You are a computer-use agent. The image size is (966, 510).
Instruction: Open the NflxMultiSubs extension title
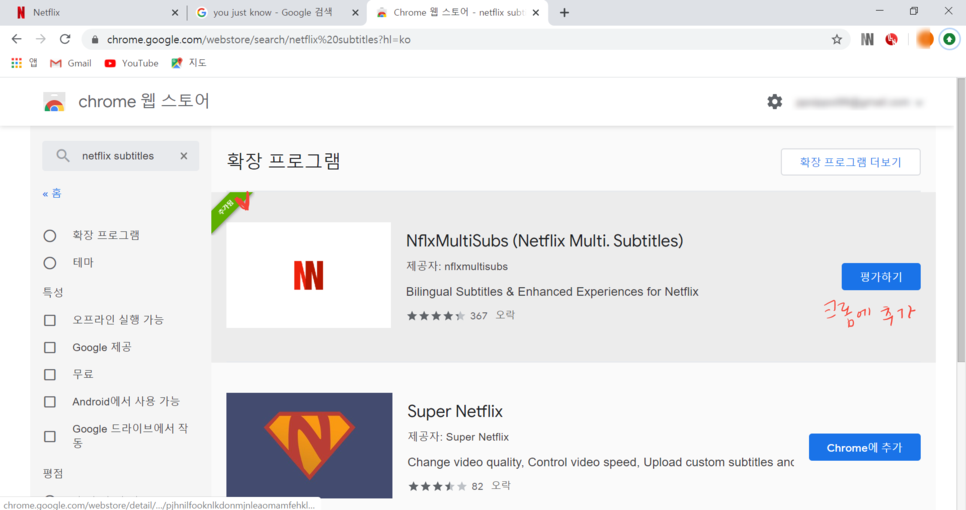(544, 241)
